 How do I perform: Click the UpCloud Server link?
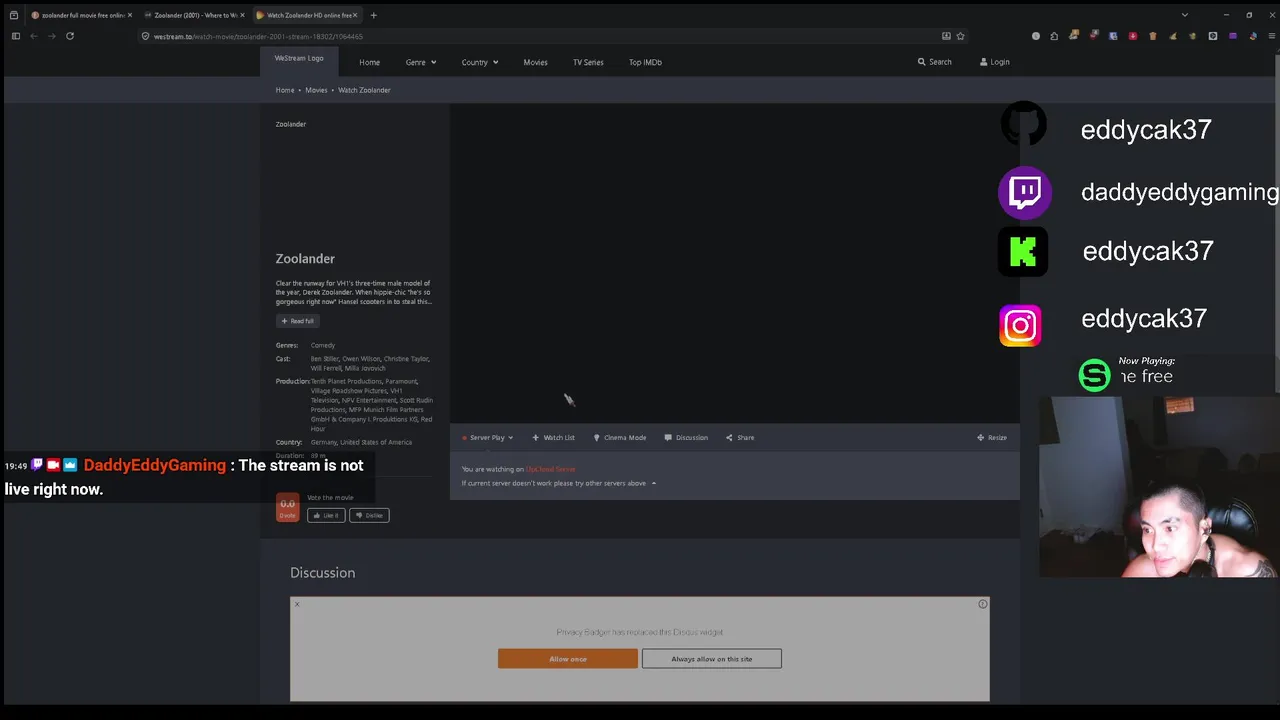coord(551,469)
